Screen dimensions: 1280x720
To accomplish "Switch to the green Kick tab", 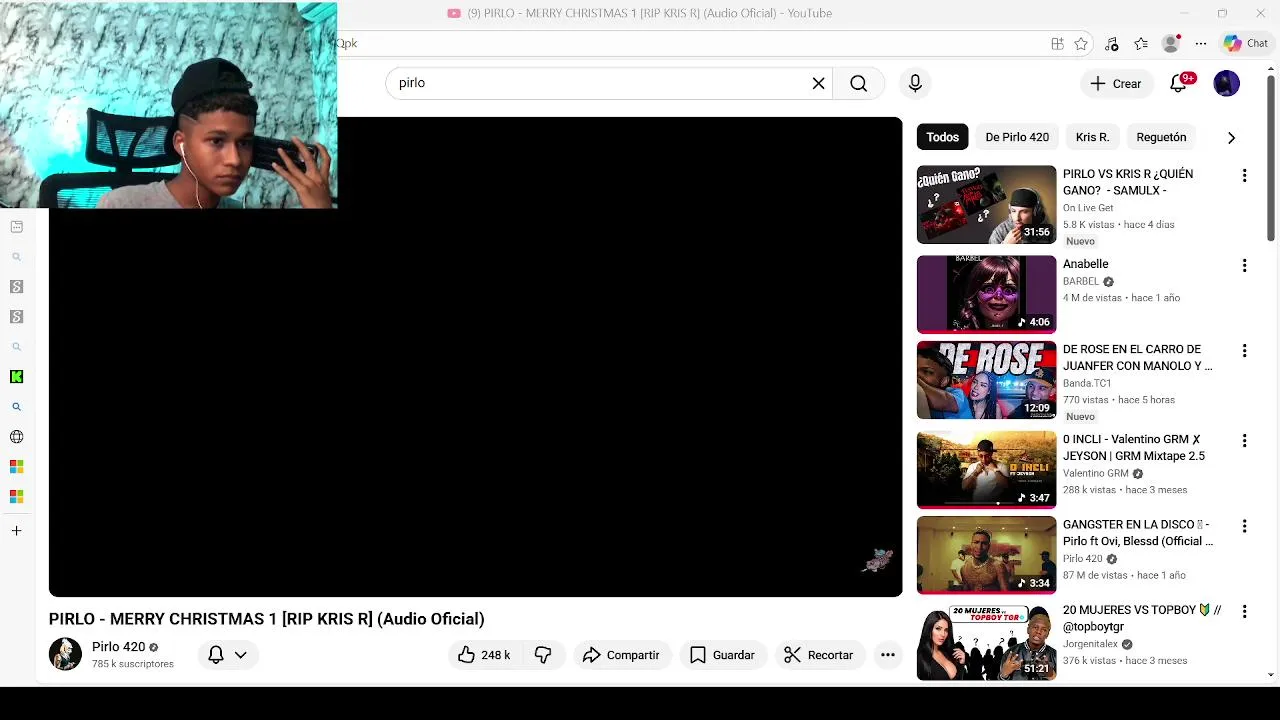I will (16, 377).
